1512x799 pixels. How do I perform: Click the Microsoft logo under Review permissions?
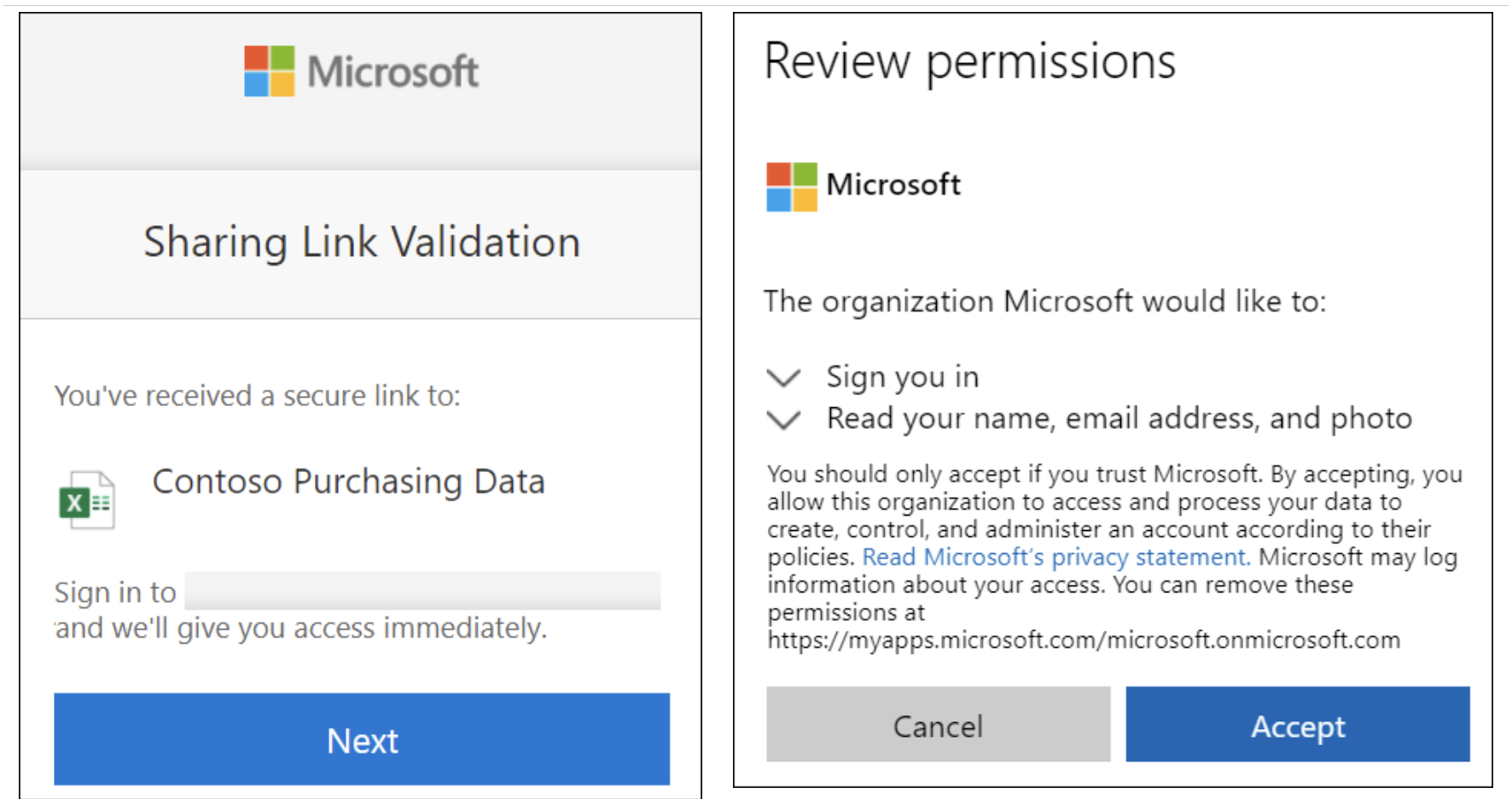tap(791, 186)
